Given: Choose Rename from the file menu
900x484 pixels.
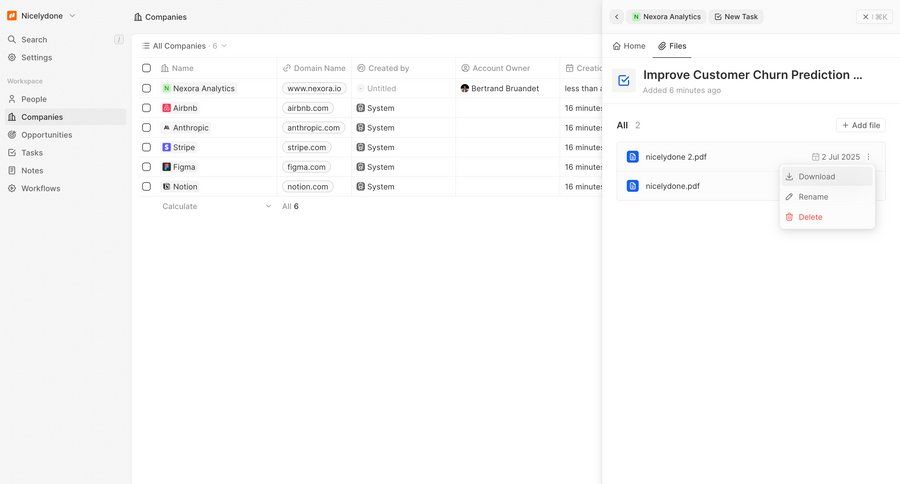Looking at the screenshot, I should 827,197.
